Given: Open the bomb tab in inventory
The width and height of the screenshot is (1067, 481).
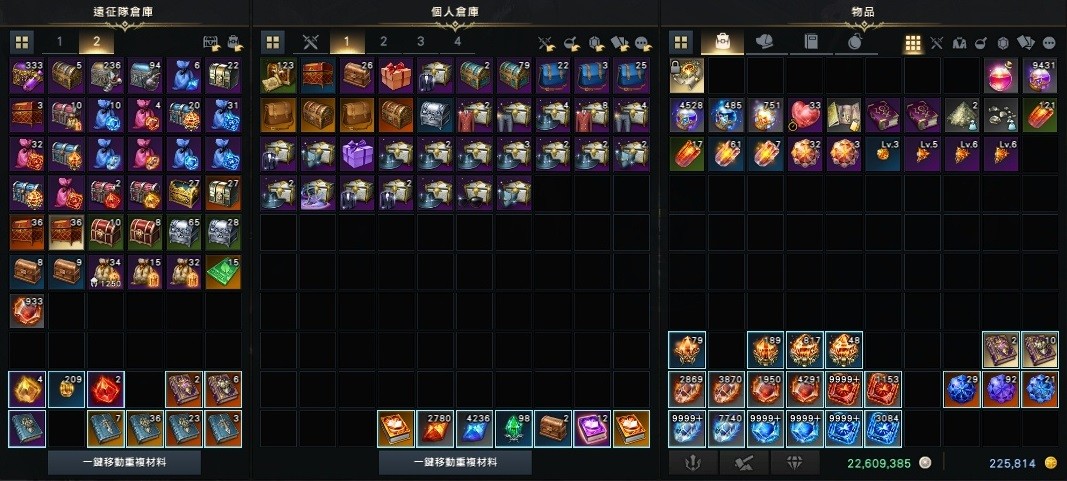Looking at the screenshot, I should 856,43.
